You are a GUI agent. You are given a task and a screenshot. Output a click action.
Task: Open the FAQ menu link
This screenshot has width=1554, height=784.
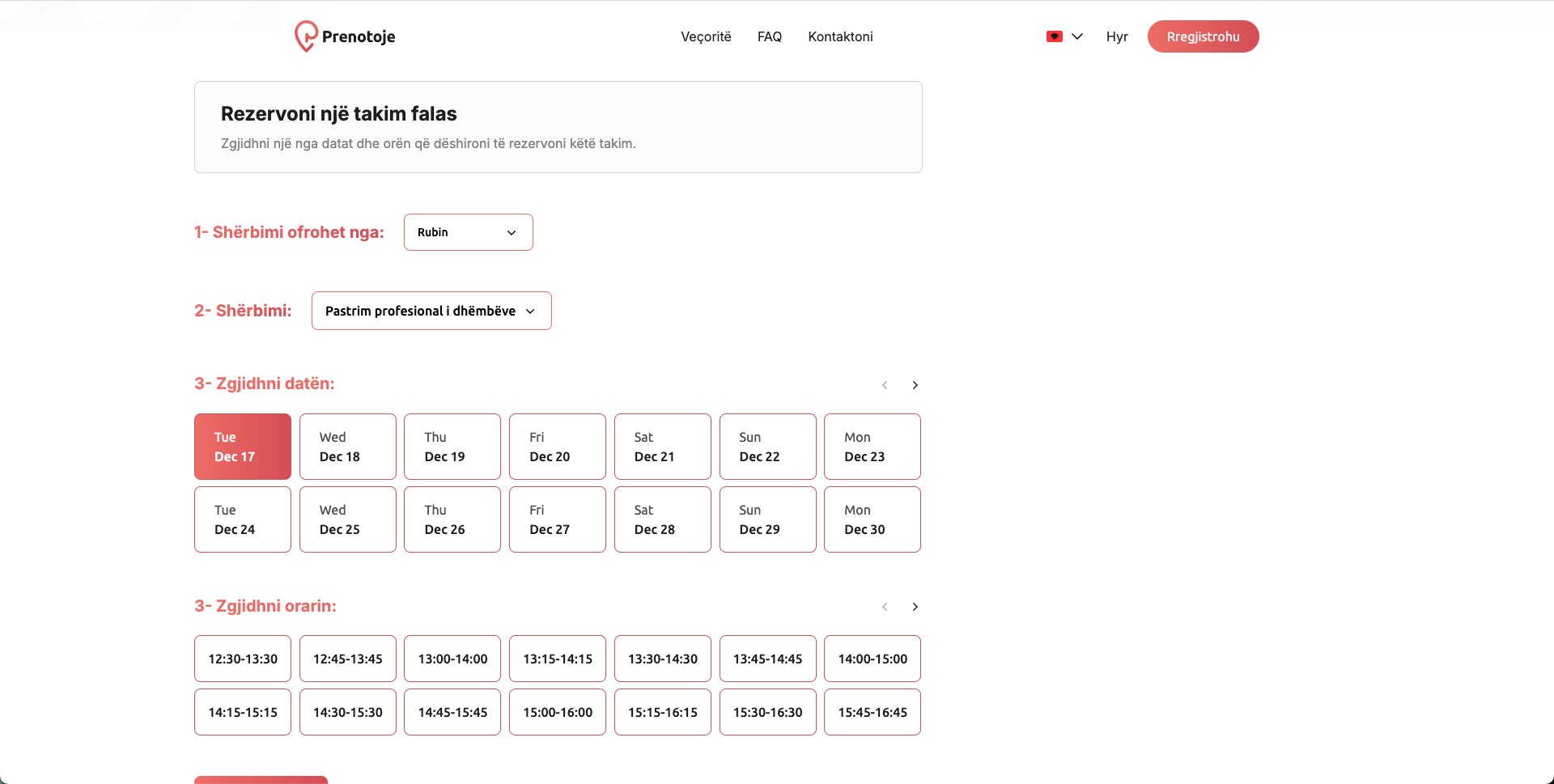pyautogui.click(x=770, y=36)
